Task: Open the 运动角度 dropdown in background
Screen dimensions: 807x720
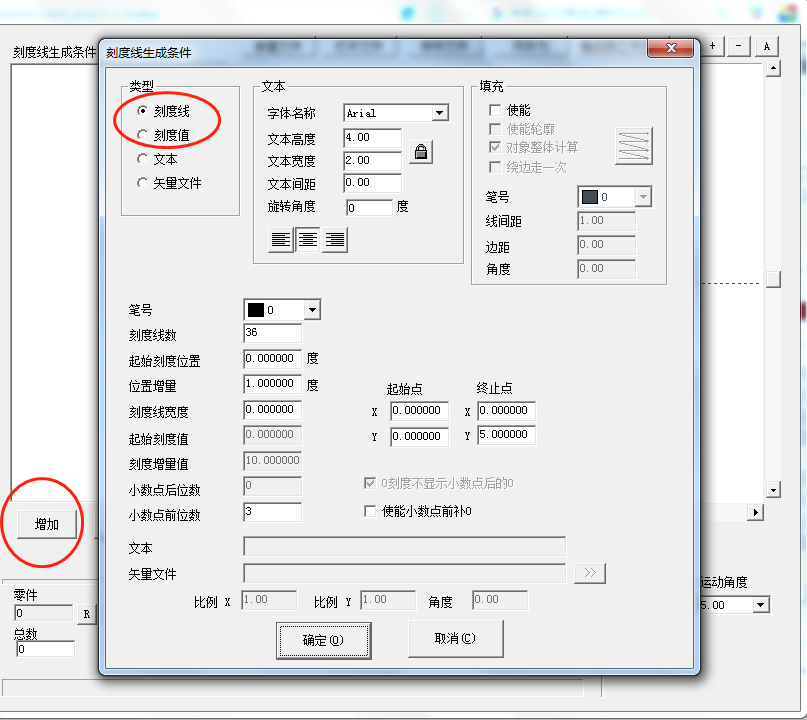Action: click(x=761, y=605)
